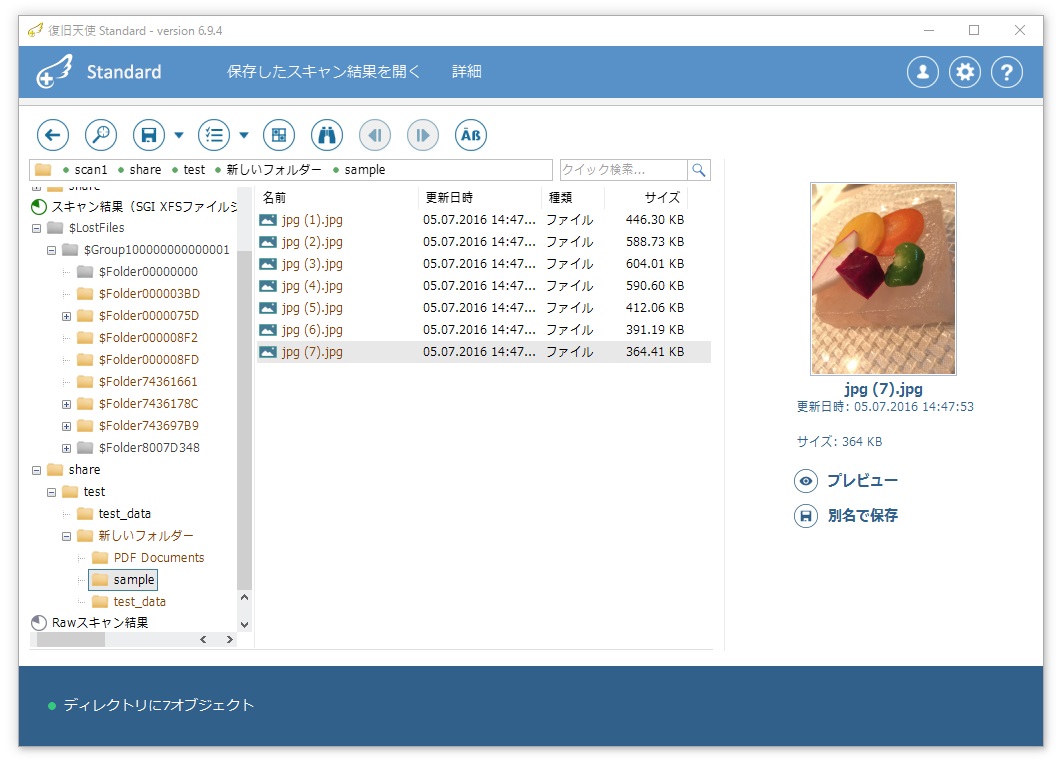Image resolution: width=1059 pixels, height=765 pixels.
Task: Expand the $Folder743697B9 node
Action: tap(66, 426)
